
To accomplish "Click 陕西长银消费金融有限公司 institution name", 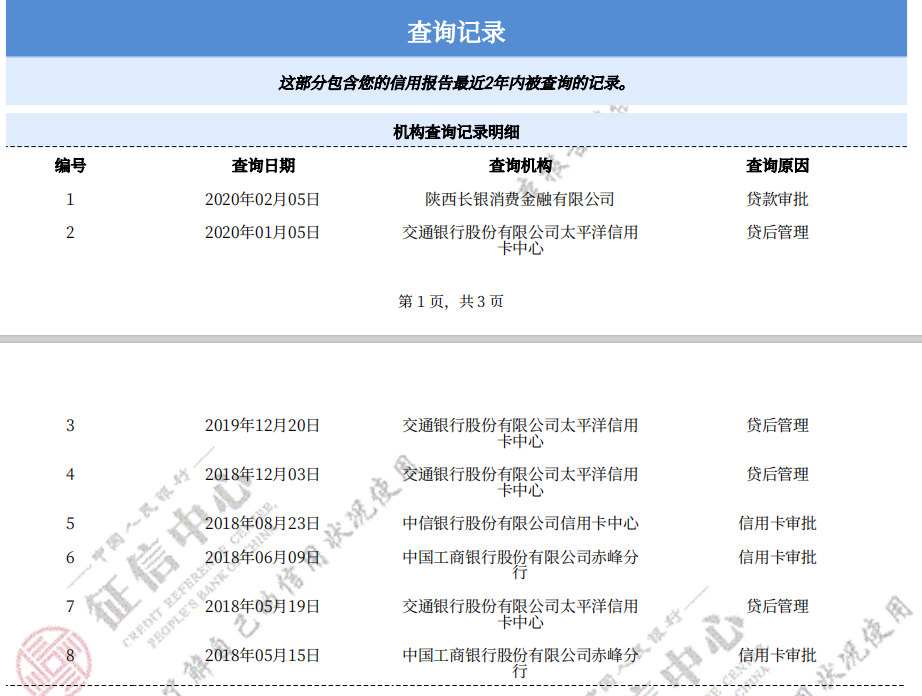I will 520,199.
